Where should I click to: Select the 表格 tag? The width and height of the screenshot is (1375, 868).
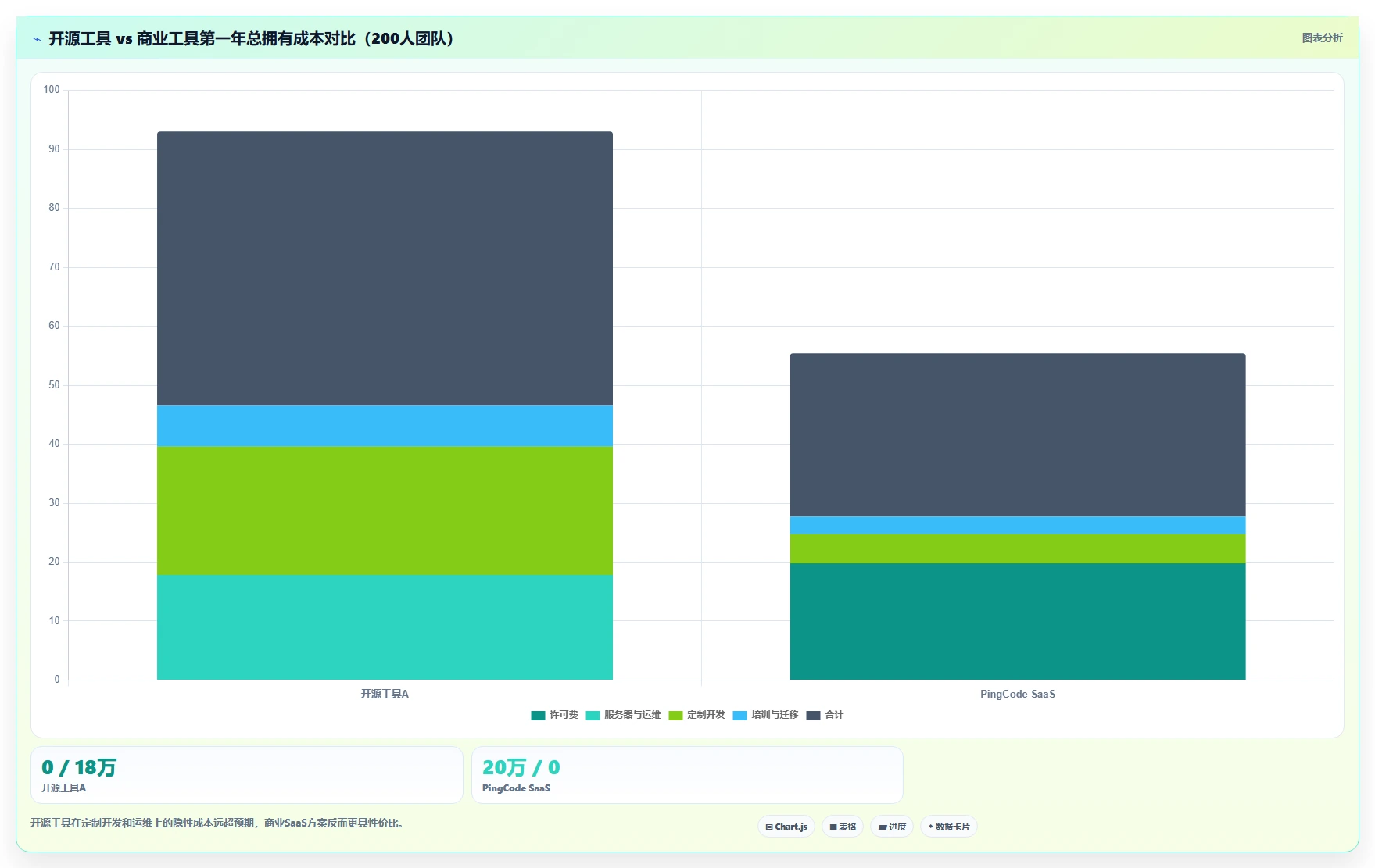click(x=843, y=827)
